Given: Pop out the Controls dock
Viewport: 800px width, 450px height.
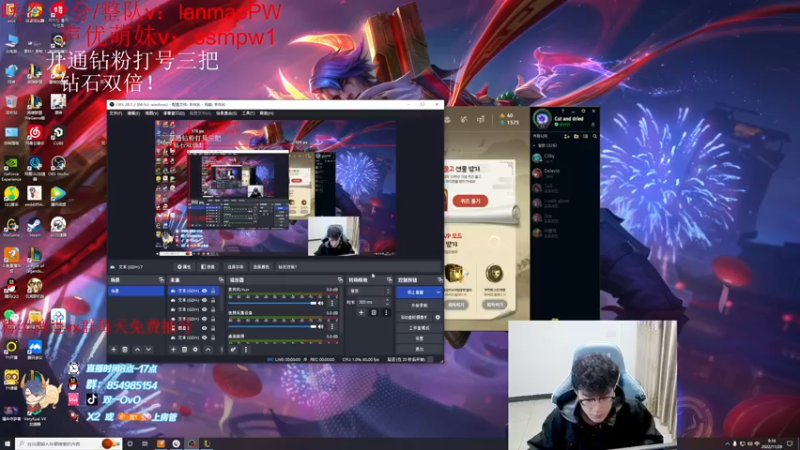Looking at the screenshot, I should [439, 280].
